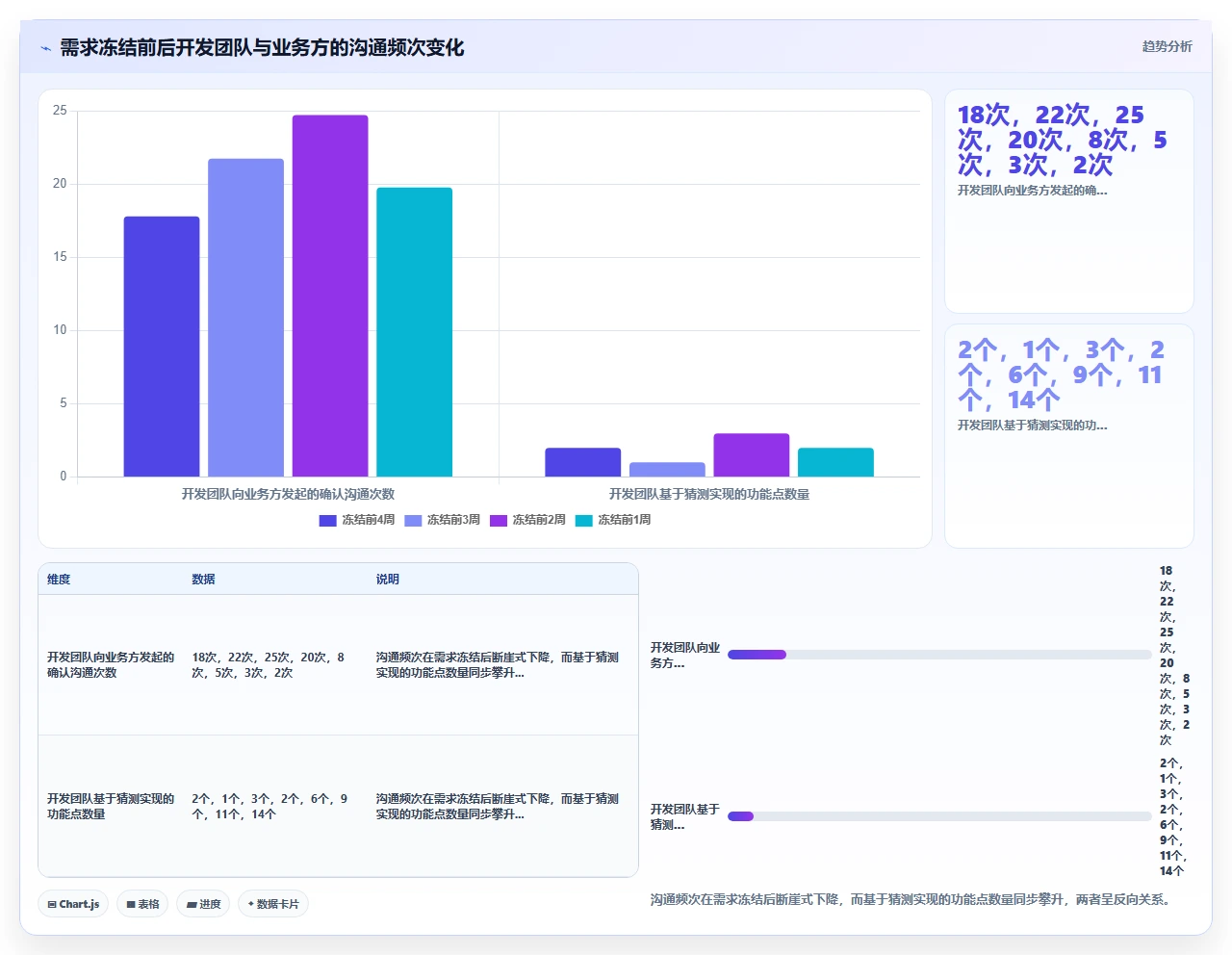Toggle the 冻结前2周 legend swatch
The image size is (1232, 955).
point(498,520)
